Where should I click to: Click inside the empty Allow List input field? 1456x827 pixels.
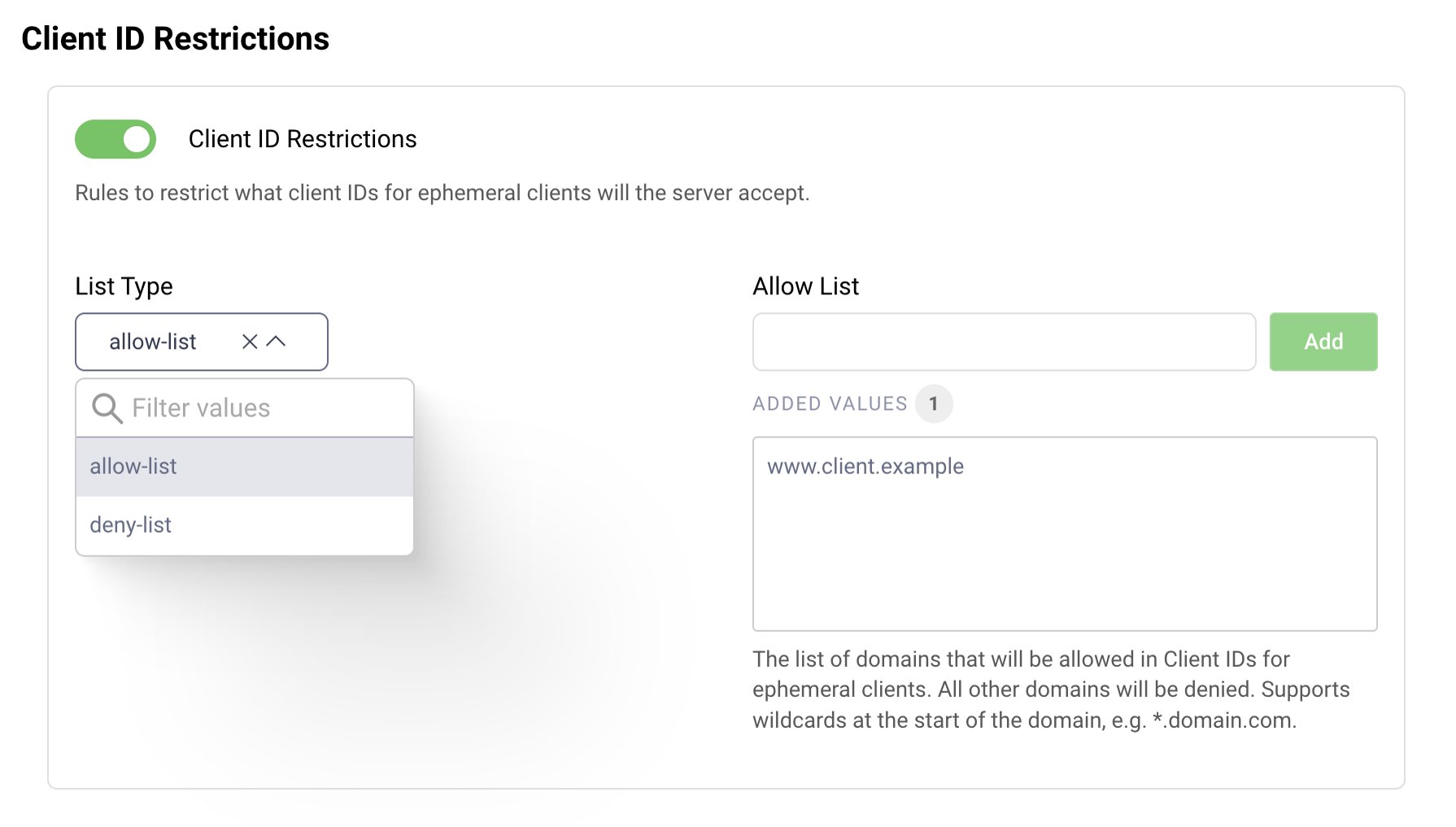point(1004,342)
